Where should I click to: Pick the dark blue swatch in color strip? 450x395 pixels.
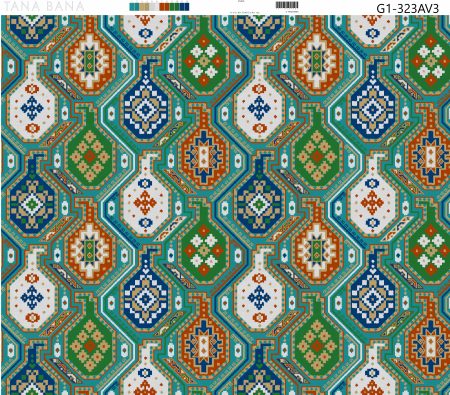[184, 7]
